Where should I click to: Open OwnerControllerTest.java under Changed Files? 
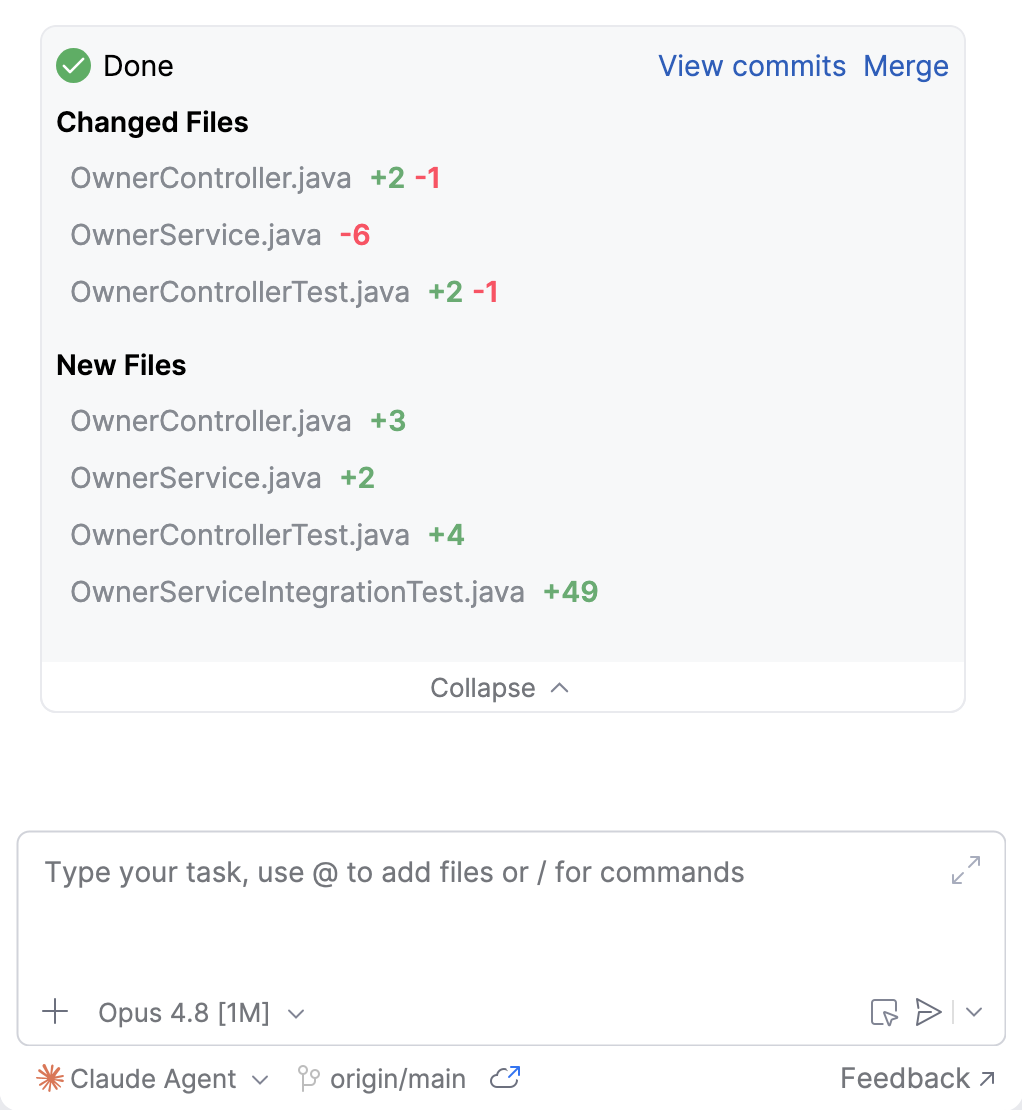coord(240,292)
